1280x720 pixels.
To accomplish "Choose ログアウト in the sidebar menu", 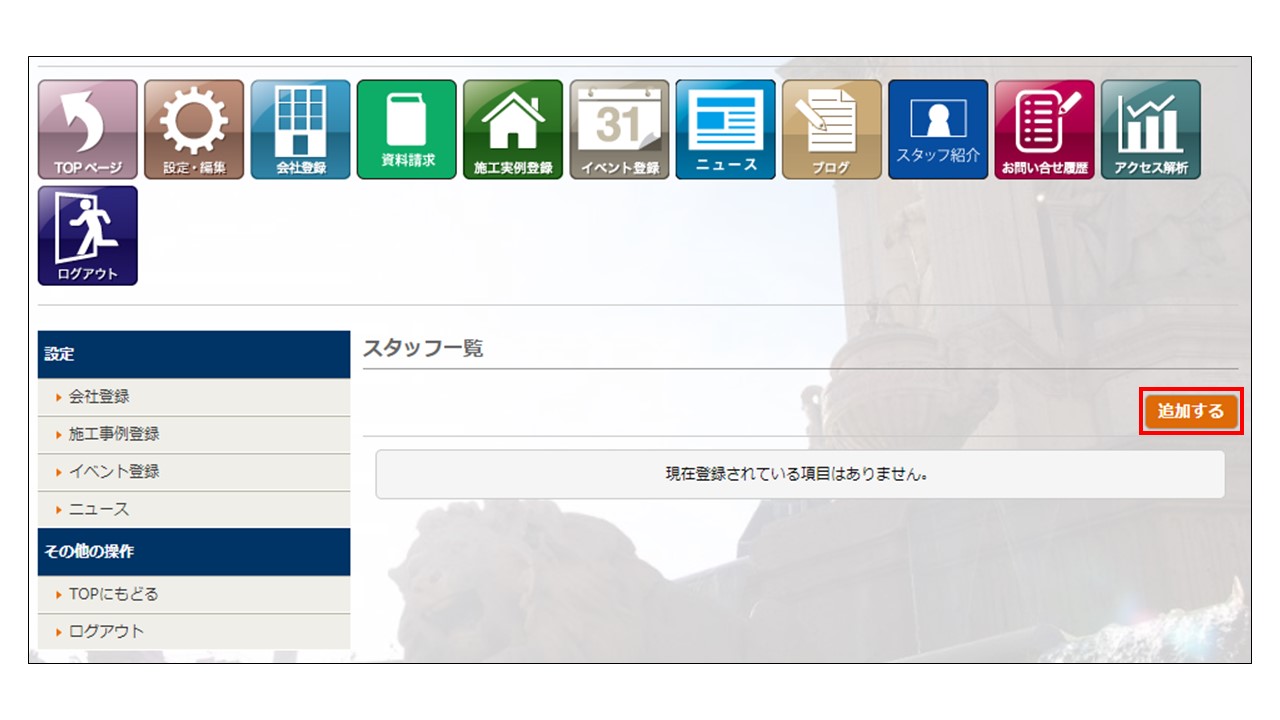I will 106,631.
